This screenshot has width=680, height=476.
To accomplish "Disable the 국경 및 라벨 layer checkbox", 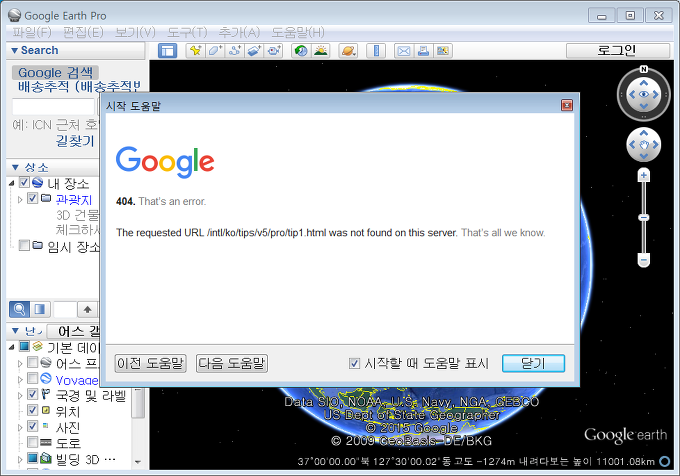I will tap(33, 394).
